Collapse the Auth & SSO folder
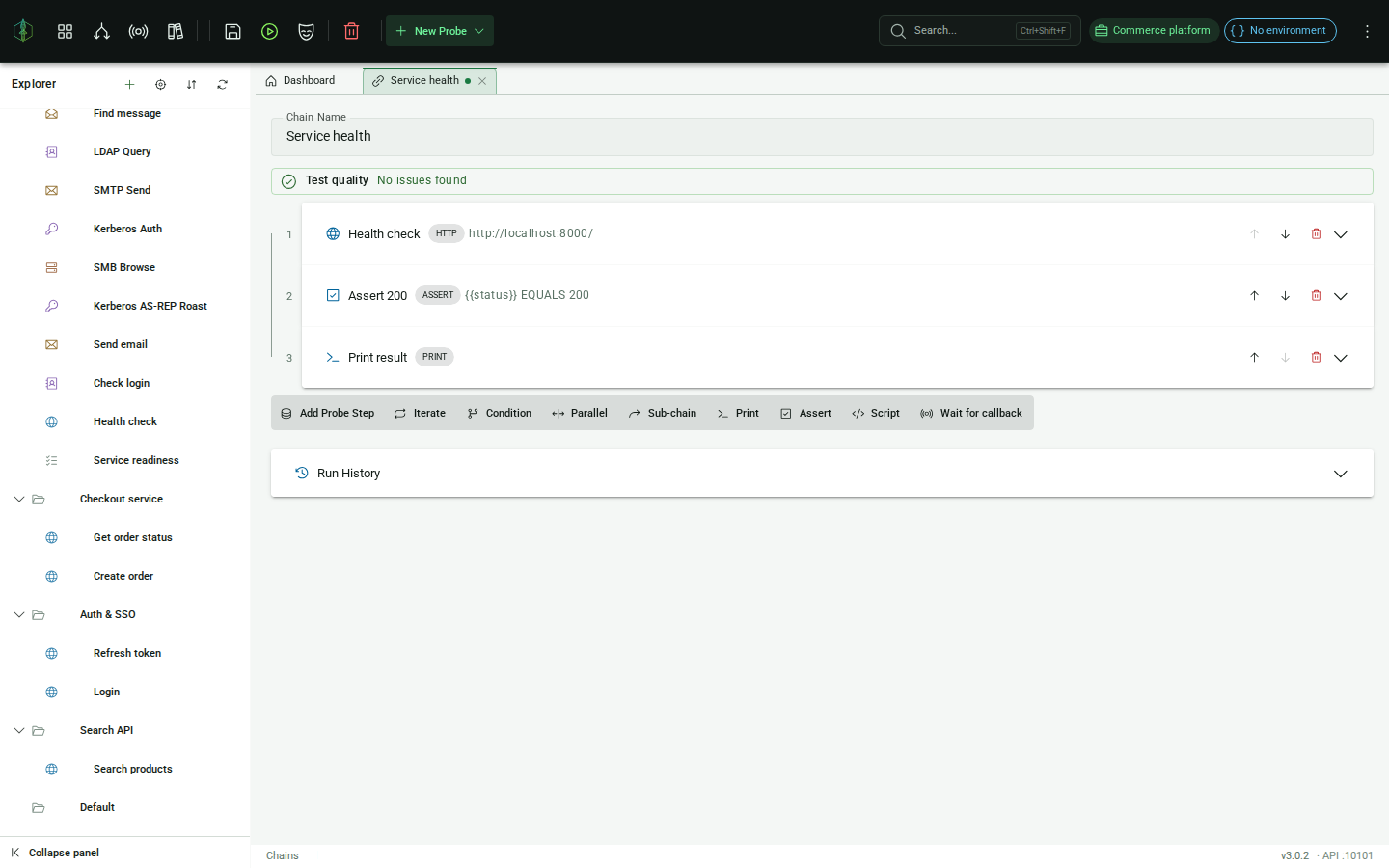The height and width of the screenshot is (868, 1389). 18,614
